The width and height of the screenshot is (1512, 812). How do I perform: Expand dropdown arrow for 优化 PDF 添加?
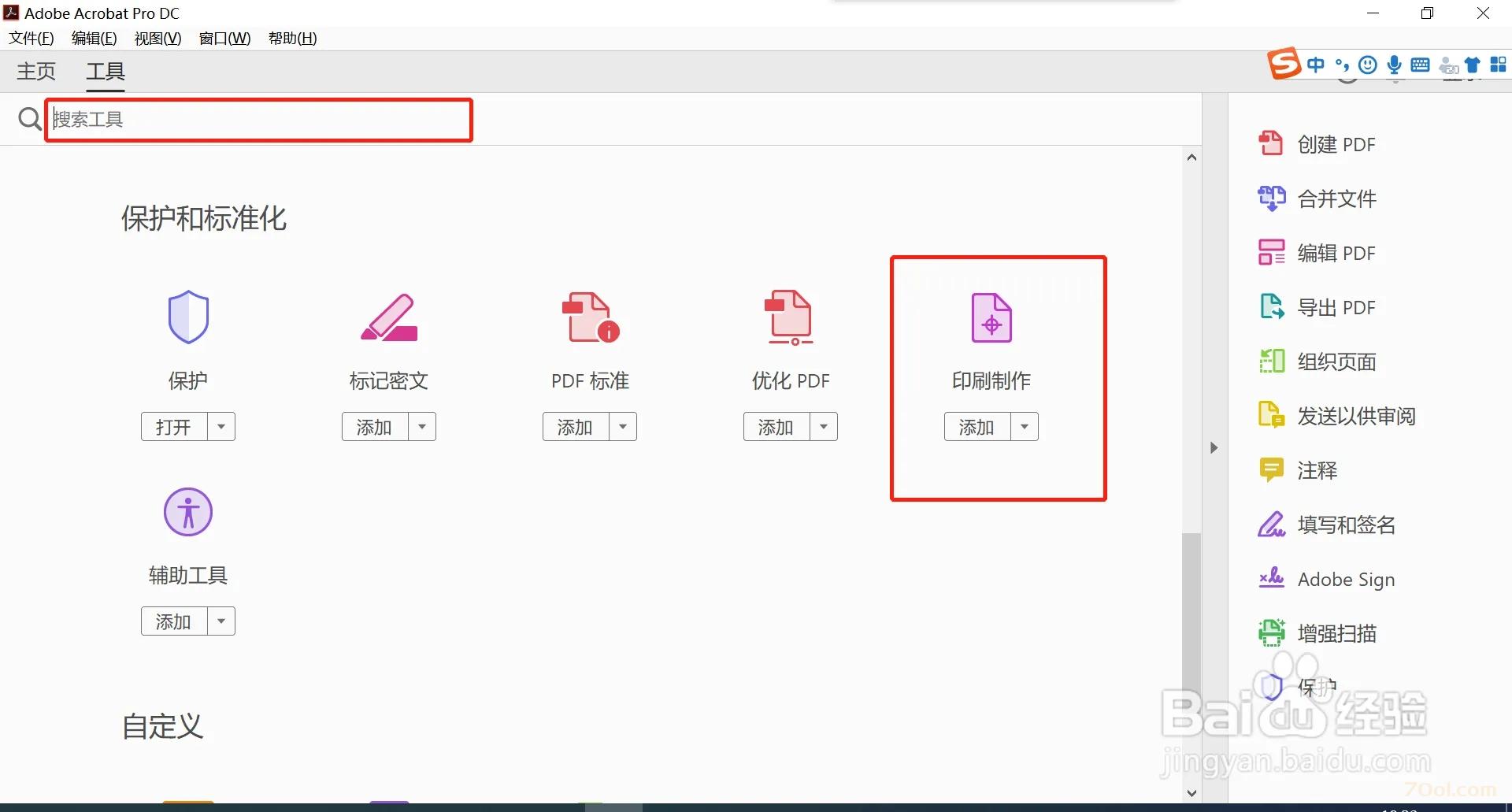click(x=824, y=426)
